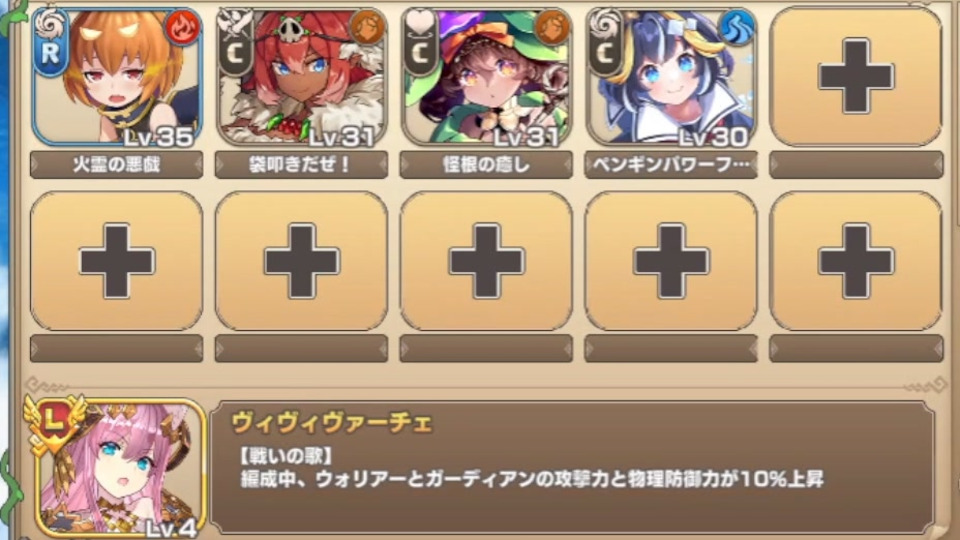This screenshot has width=960, height=540.
Task: Add a character in first bottom-row plus slot
Action: click(117, 261)
